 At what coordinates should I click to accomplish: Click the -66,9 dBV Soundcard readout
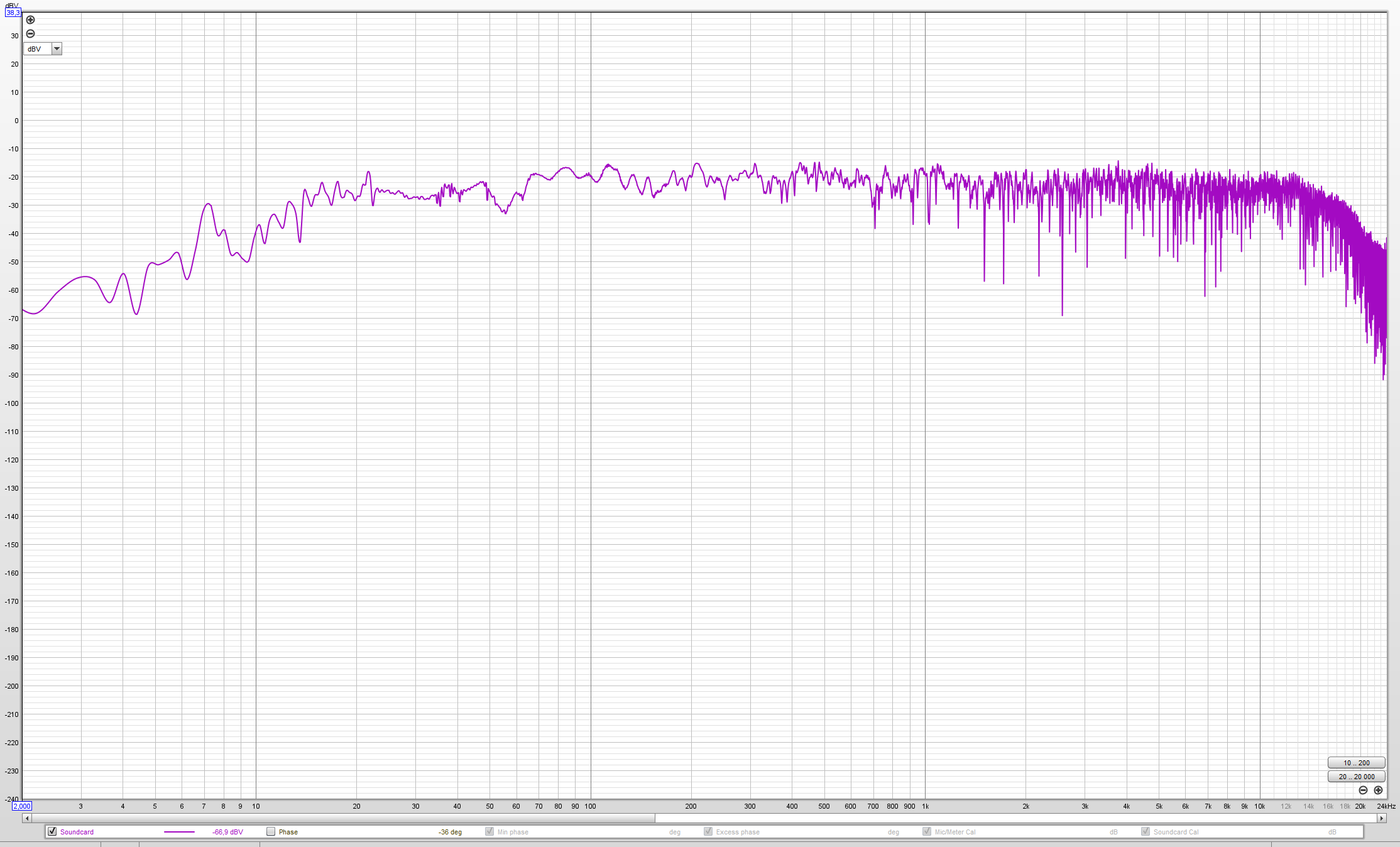227,832
